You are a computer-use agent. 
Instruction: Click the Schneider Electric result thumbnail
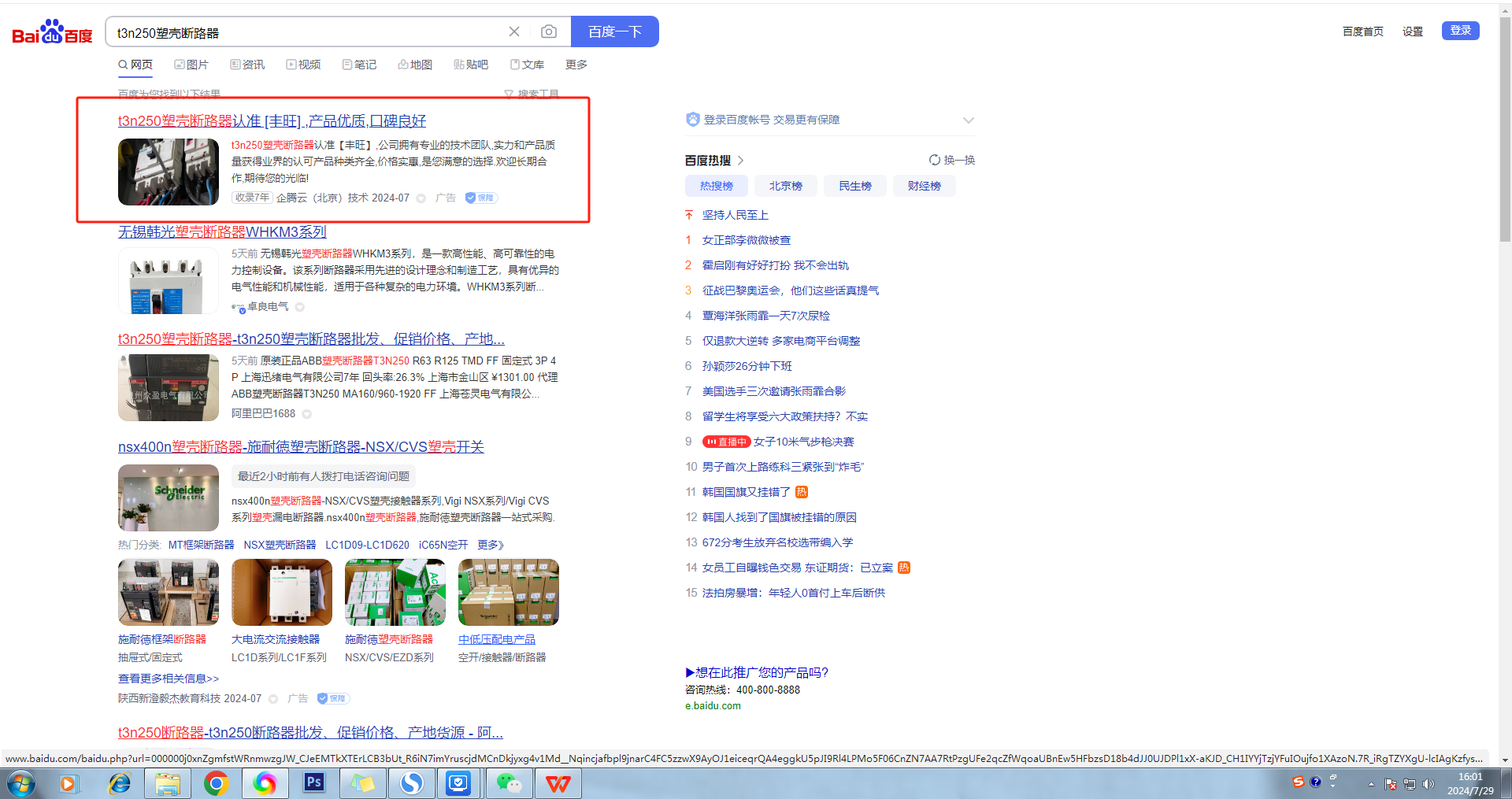169,498
